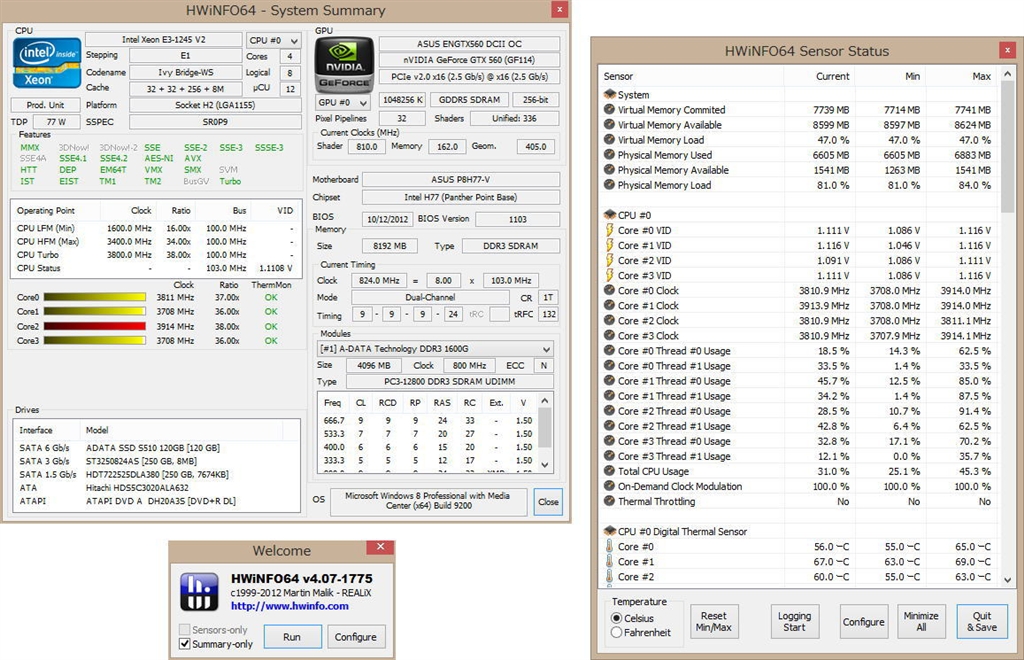
Task: Select the Celsius temperature option
Action: (x=615, y=618)
